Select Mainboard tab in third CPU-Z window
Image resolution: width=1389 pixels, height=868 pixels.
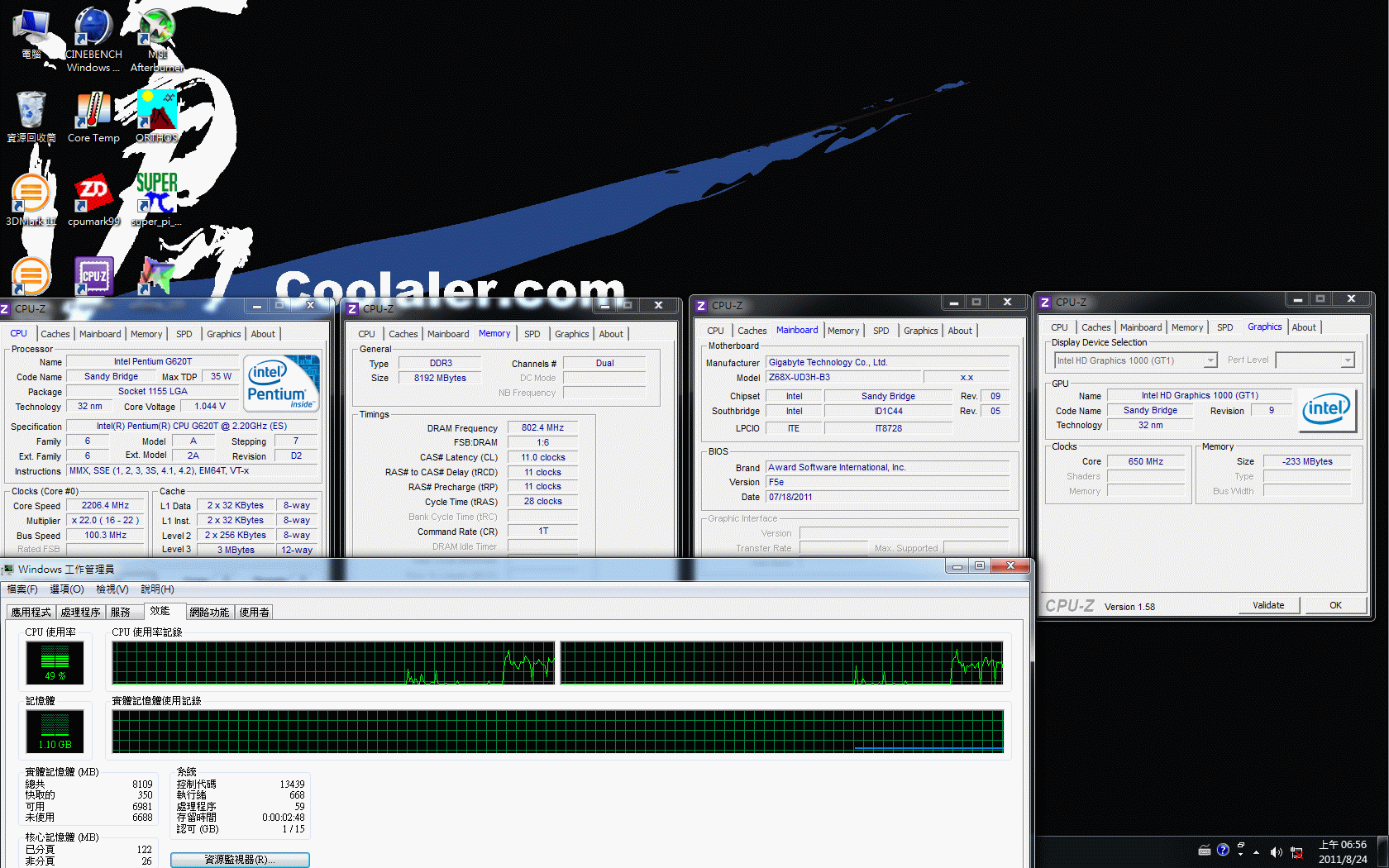click(x=797, y=330)
